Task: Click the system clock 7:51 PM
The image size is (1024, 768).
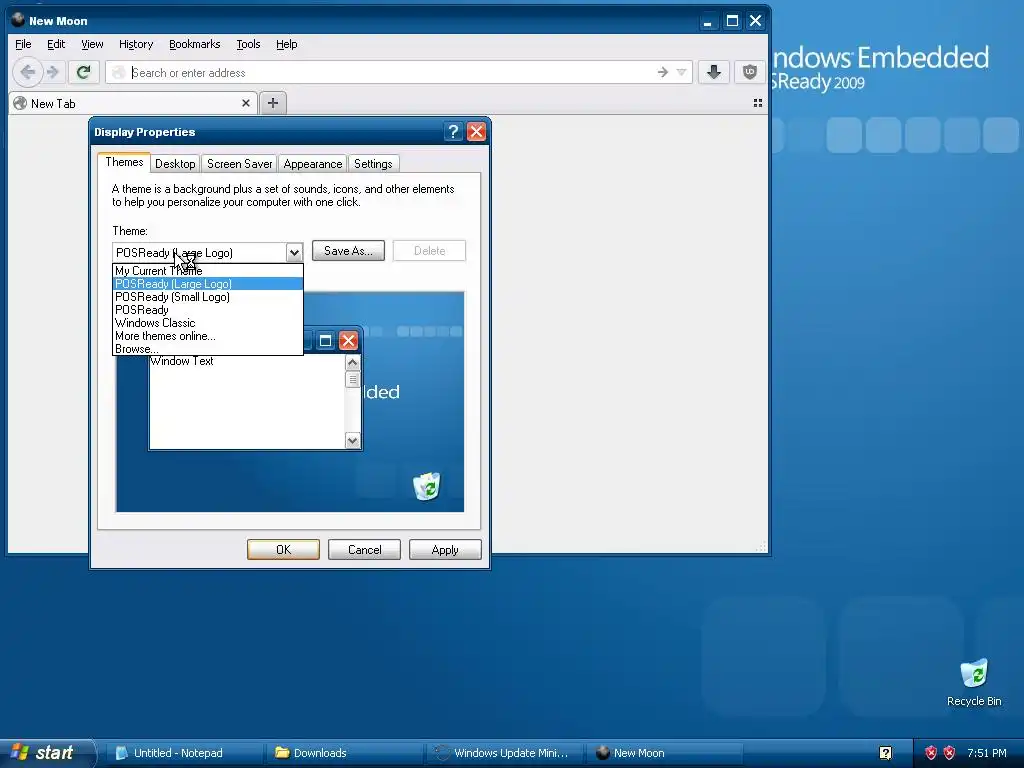Action: 987,753
